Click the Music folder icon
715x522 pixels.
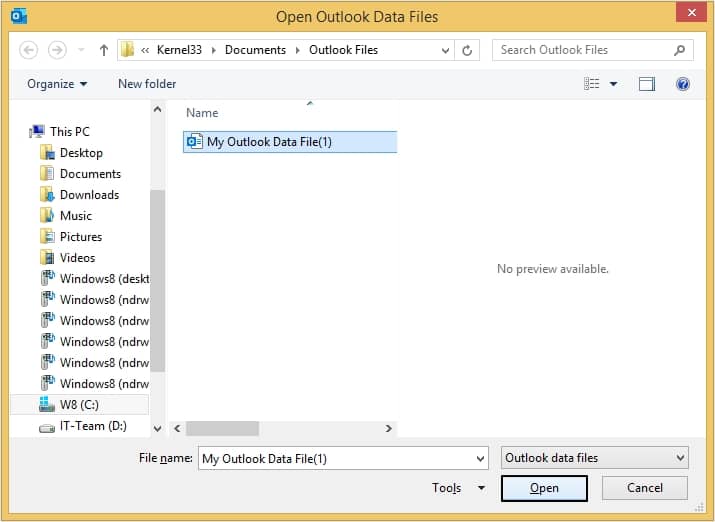coord(47,216)
